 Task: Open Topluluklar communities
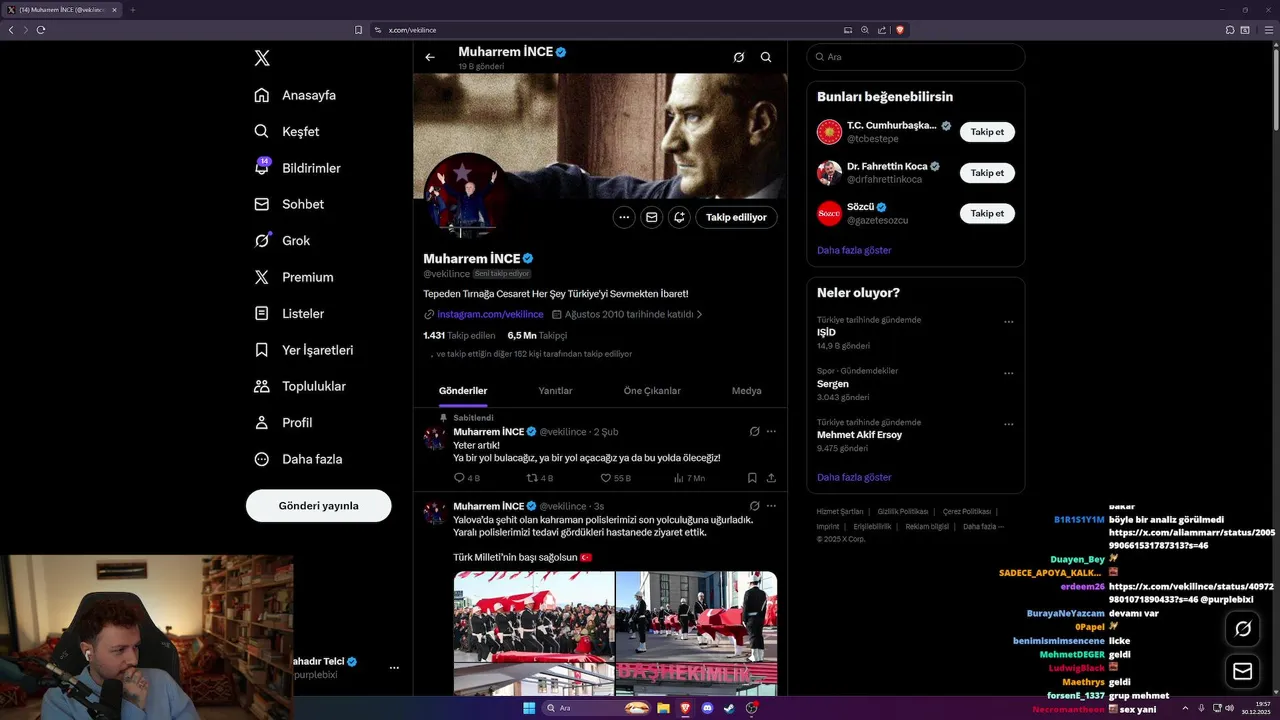click(300, 386)
